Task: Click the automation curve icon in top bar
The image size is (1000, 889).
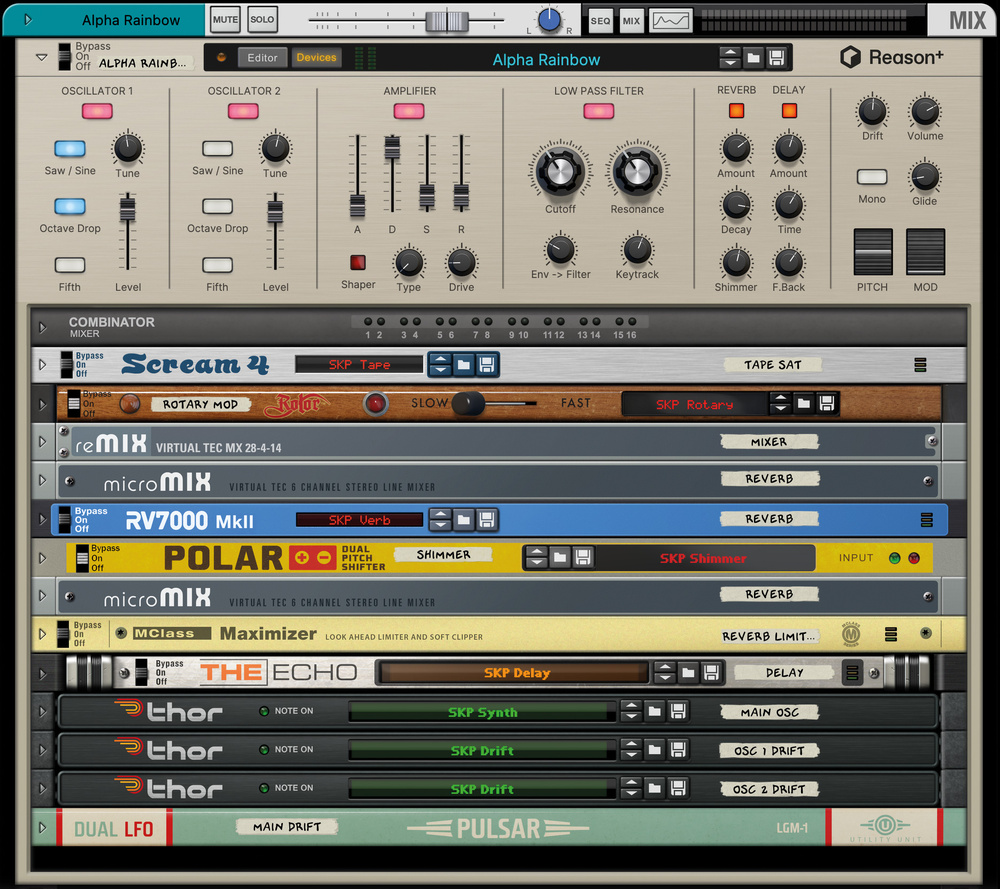Action: 671,20
